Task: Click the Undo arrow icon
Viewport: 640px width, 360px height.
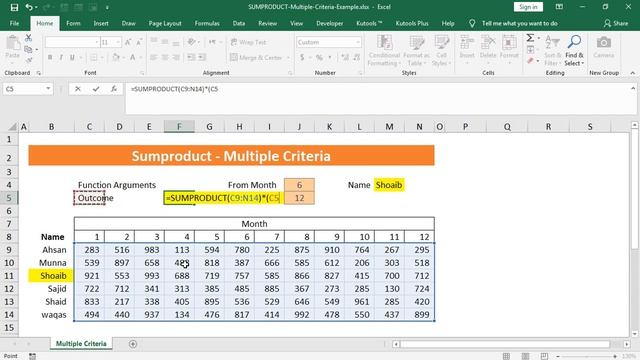Action: coord(28,7)
